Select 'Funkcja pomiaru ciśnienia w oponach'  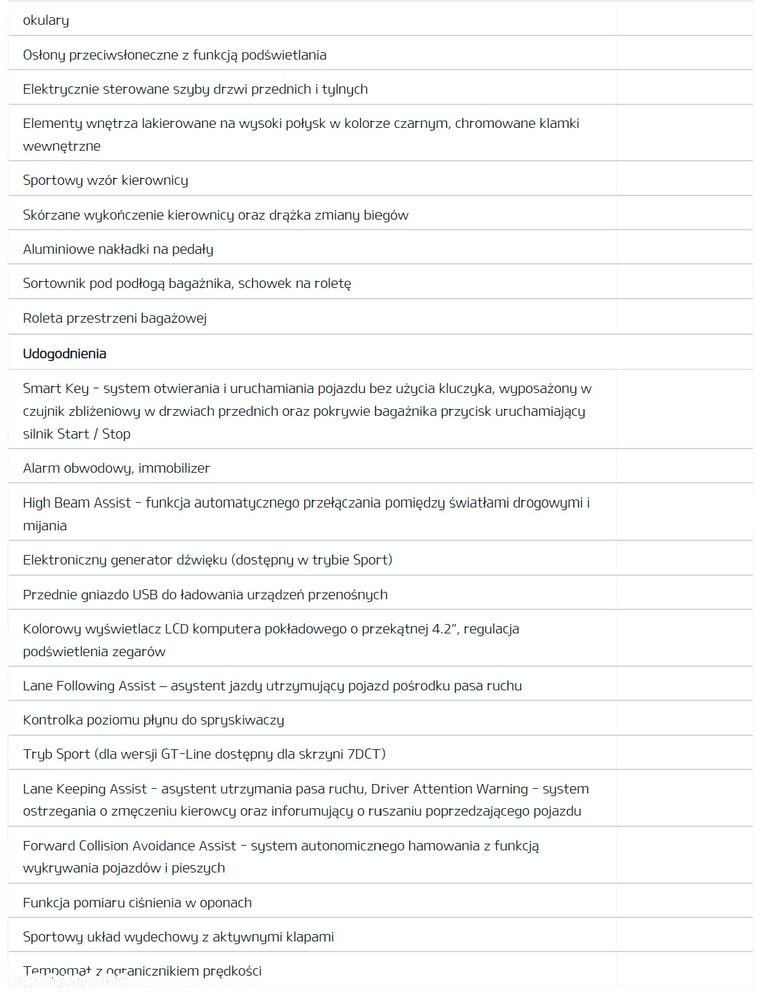137,902
